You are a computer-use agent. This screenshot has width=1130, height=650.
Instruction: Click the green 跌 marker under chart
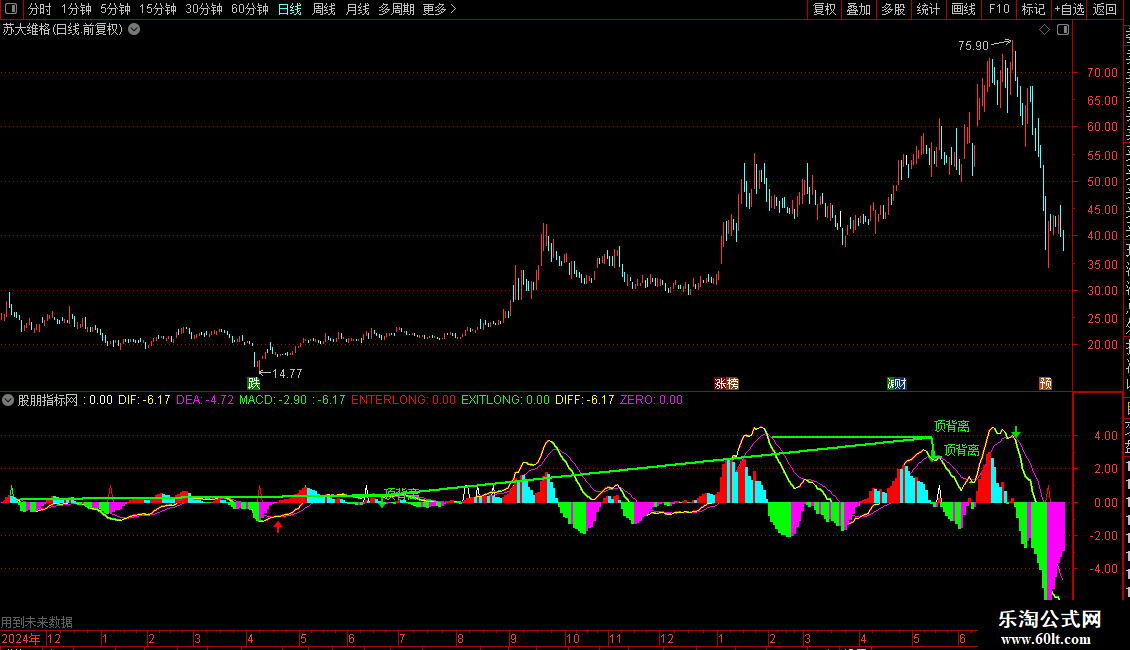[254, 383]
